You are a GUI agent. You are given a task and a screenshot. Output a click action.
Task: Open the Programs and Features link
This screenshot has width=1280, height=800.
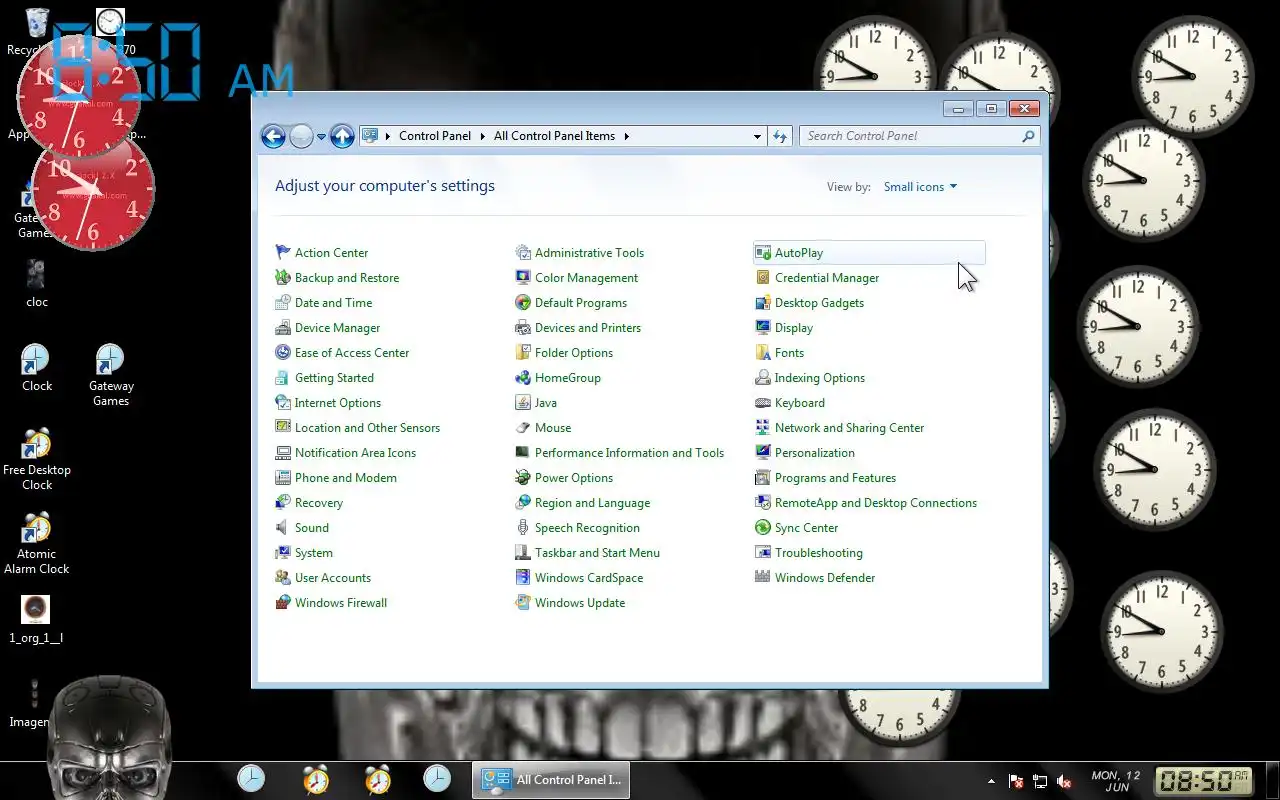pos(835,478)
